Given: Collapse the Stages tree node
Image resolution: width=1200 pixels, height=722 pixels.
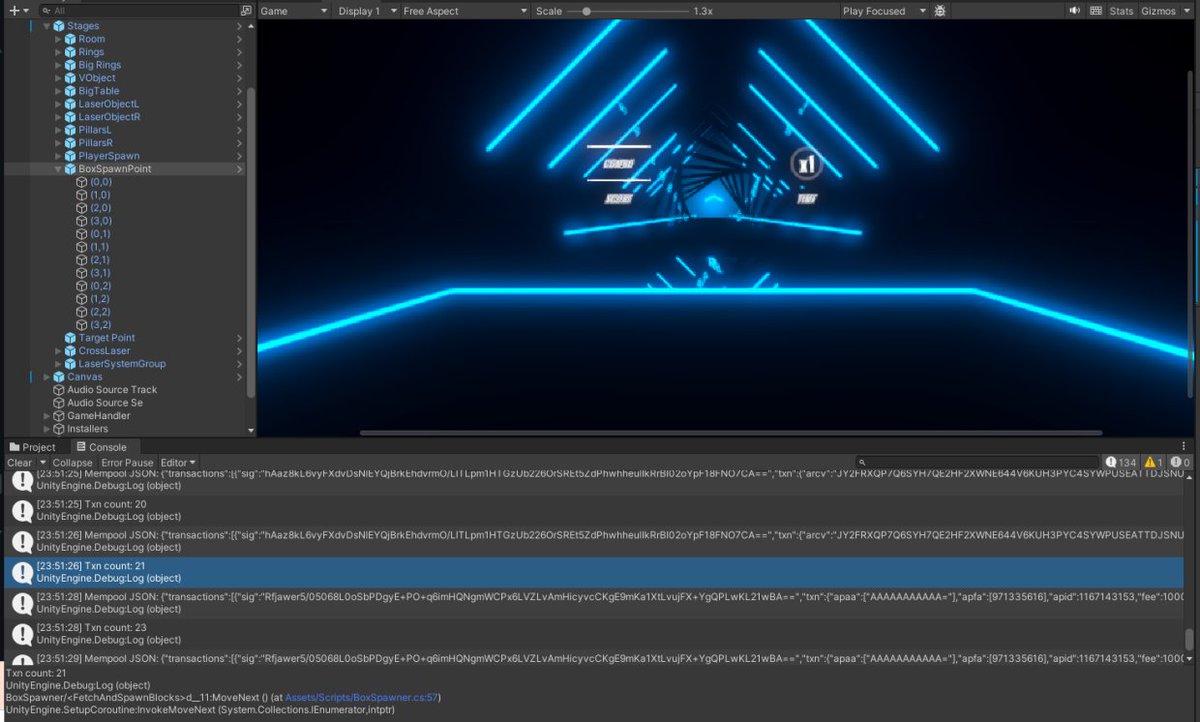Looking at the screenshot, I should (x=47, y=26).
